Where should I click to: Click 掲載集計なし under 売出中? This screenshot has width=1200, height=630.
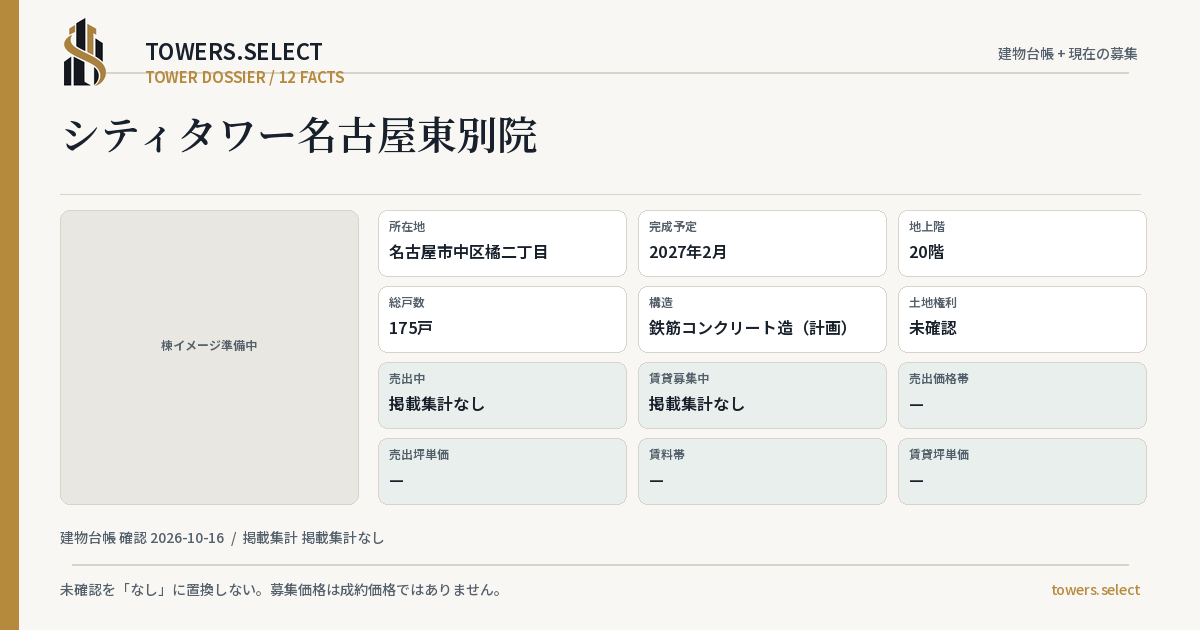pyautogui.click(x=437, y=404)
